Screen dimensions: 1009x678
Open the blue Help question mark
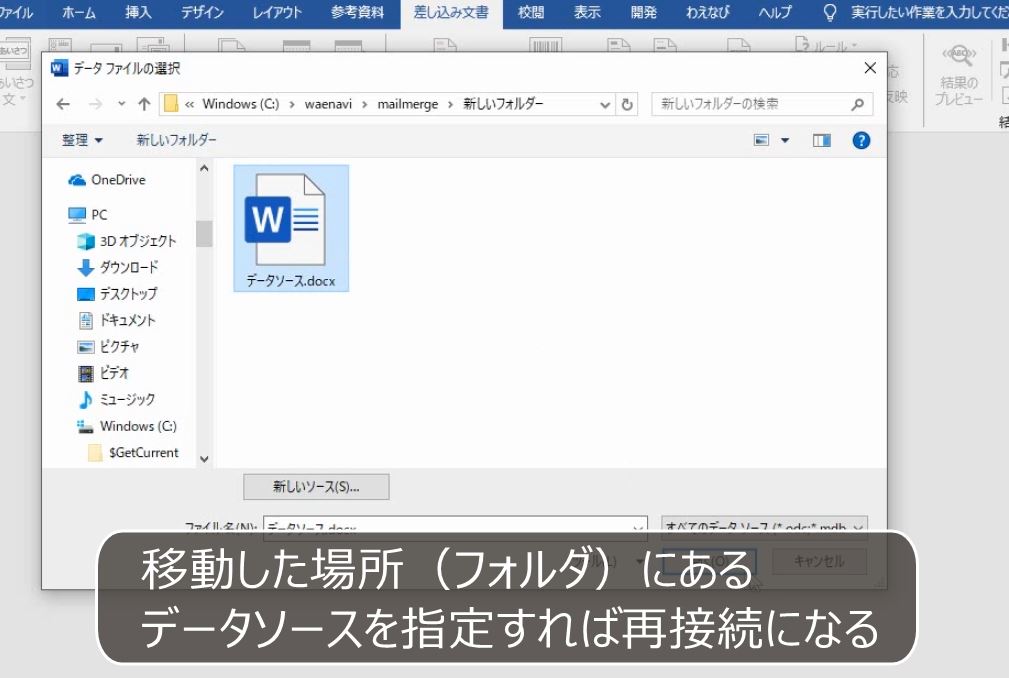point(861,140)
